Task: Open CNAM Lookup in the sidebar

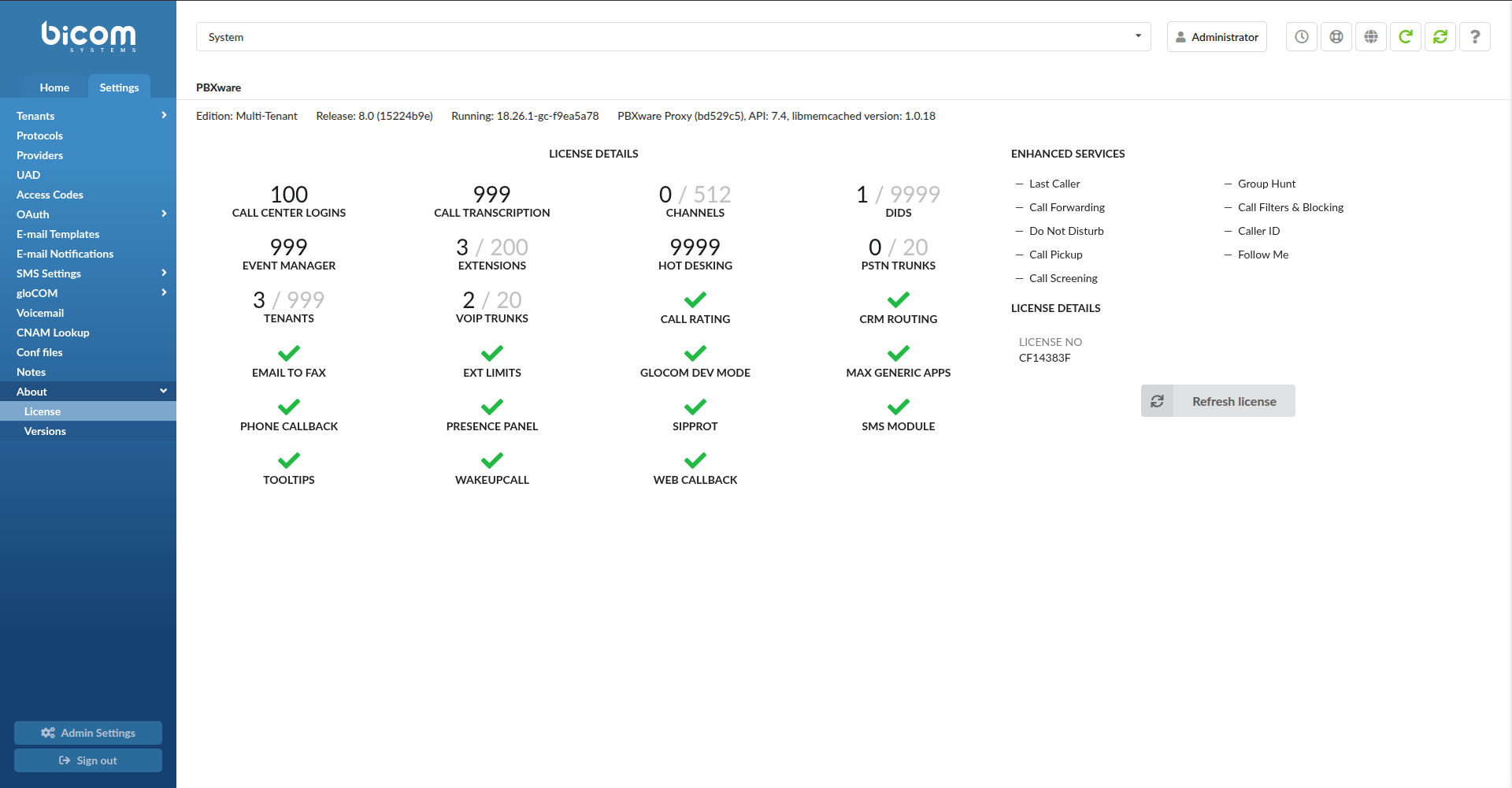Action: 88,333
